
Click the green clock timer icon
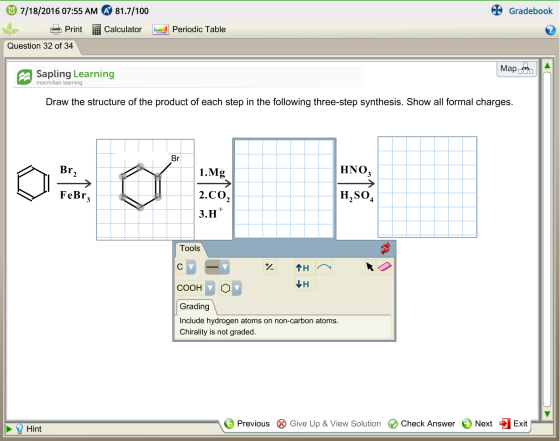click(x=11, y=10)
